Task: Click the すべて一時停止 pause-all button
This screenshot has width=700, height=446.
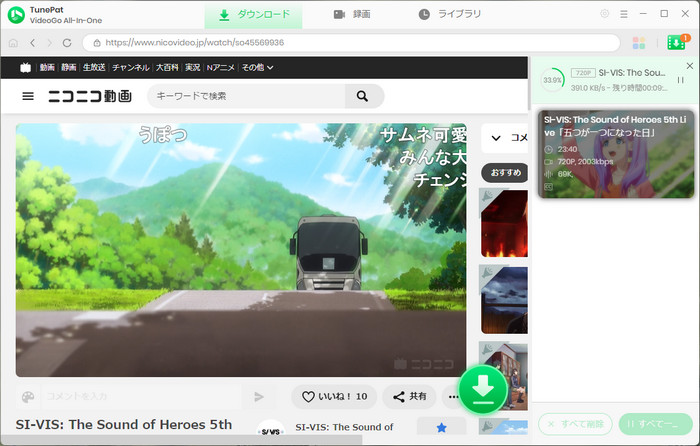Action: coord(656,424)
